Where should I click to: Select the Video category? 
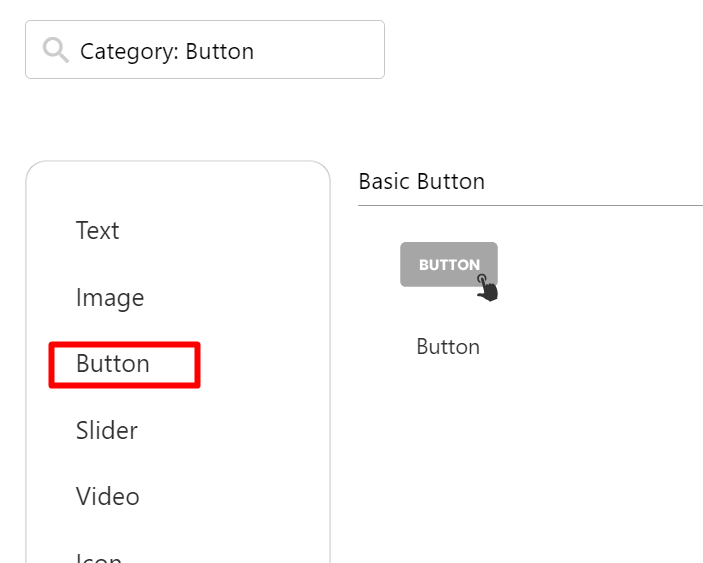pyautogui.click(x=107, y=497)
